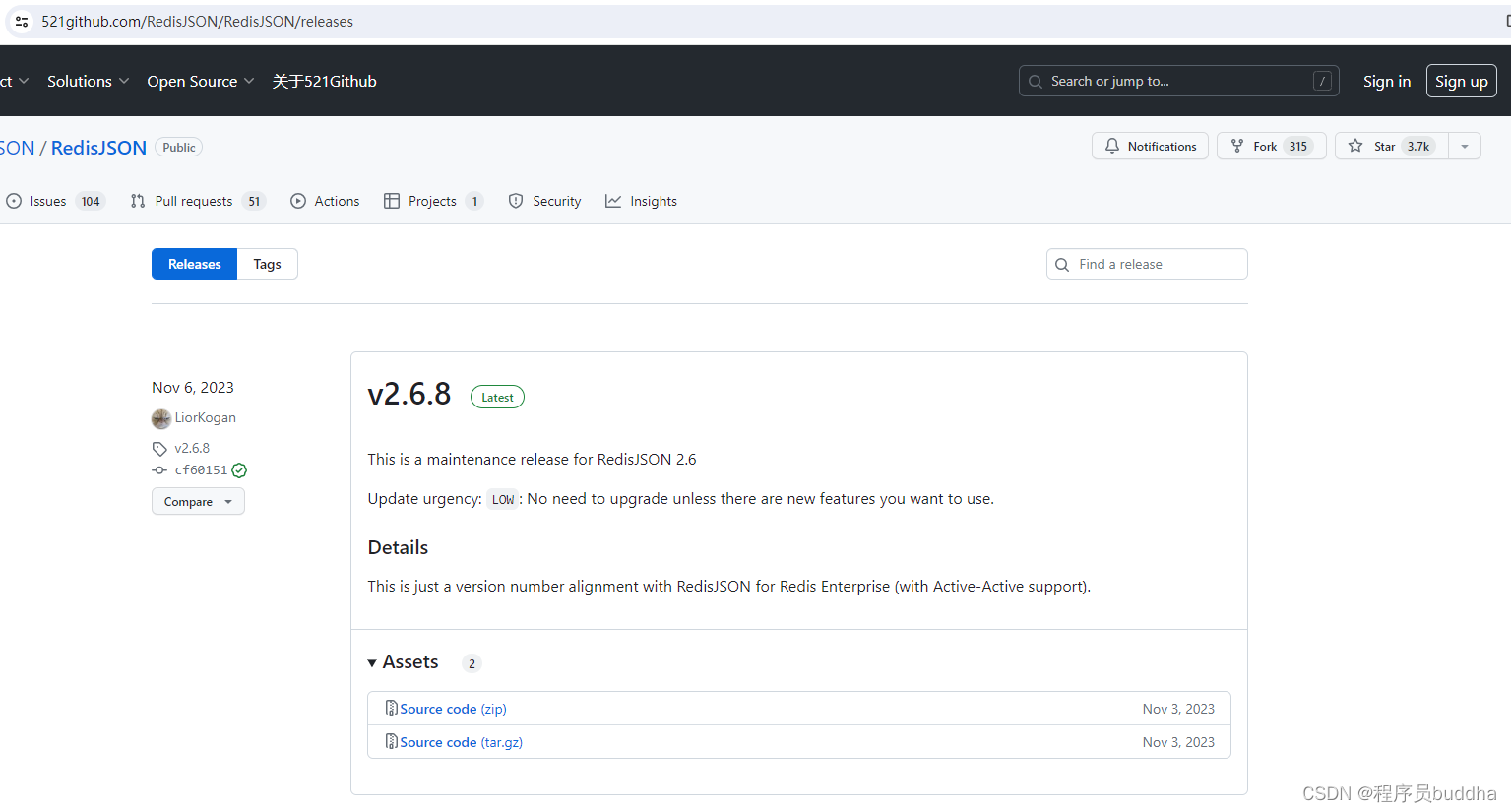The height and width of the screenshot is (812, 1511).
Task: Click the pull requests count 51
Action: click(x=254, y=201)
